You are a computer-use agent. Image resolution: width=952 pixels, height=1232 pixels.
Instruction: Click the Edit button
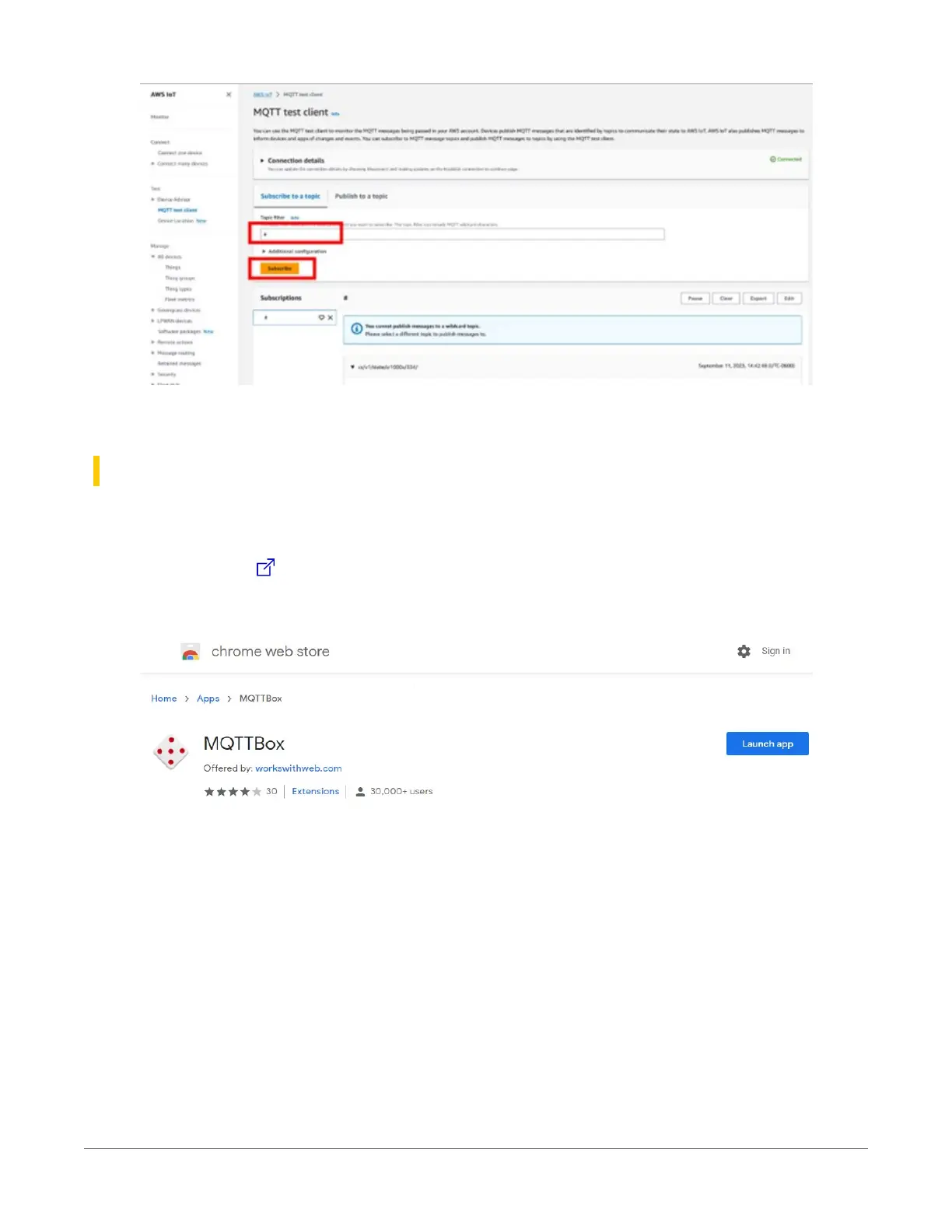(789, 298)
